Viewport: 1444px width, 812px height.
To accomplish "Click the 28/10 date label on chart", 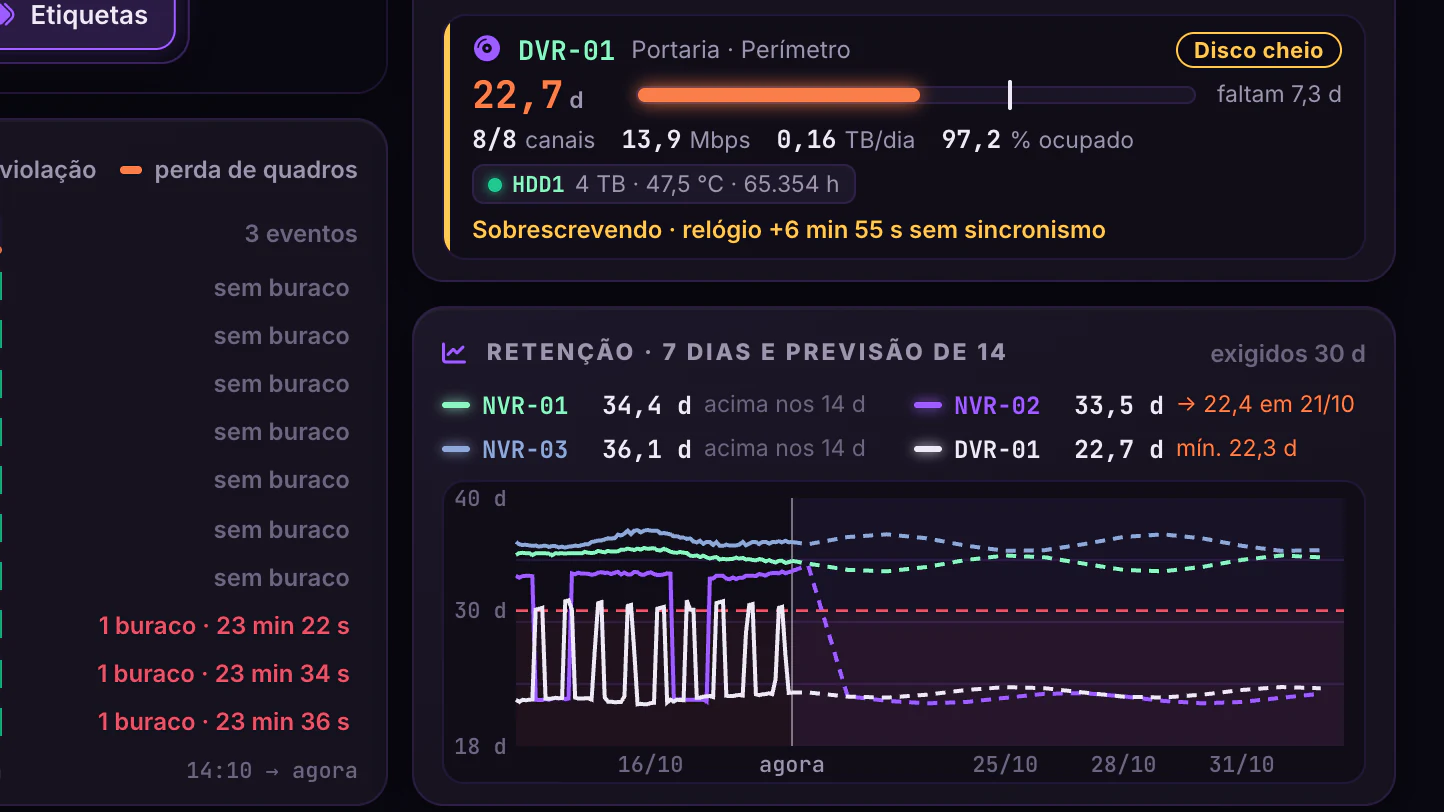I will 1123,765.
